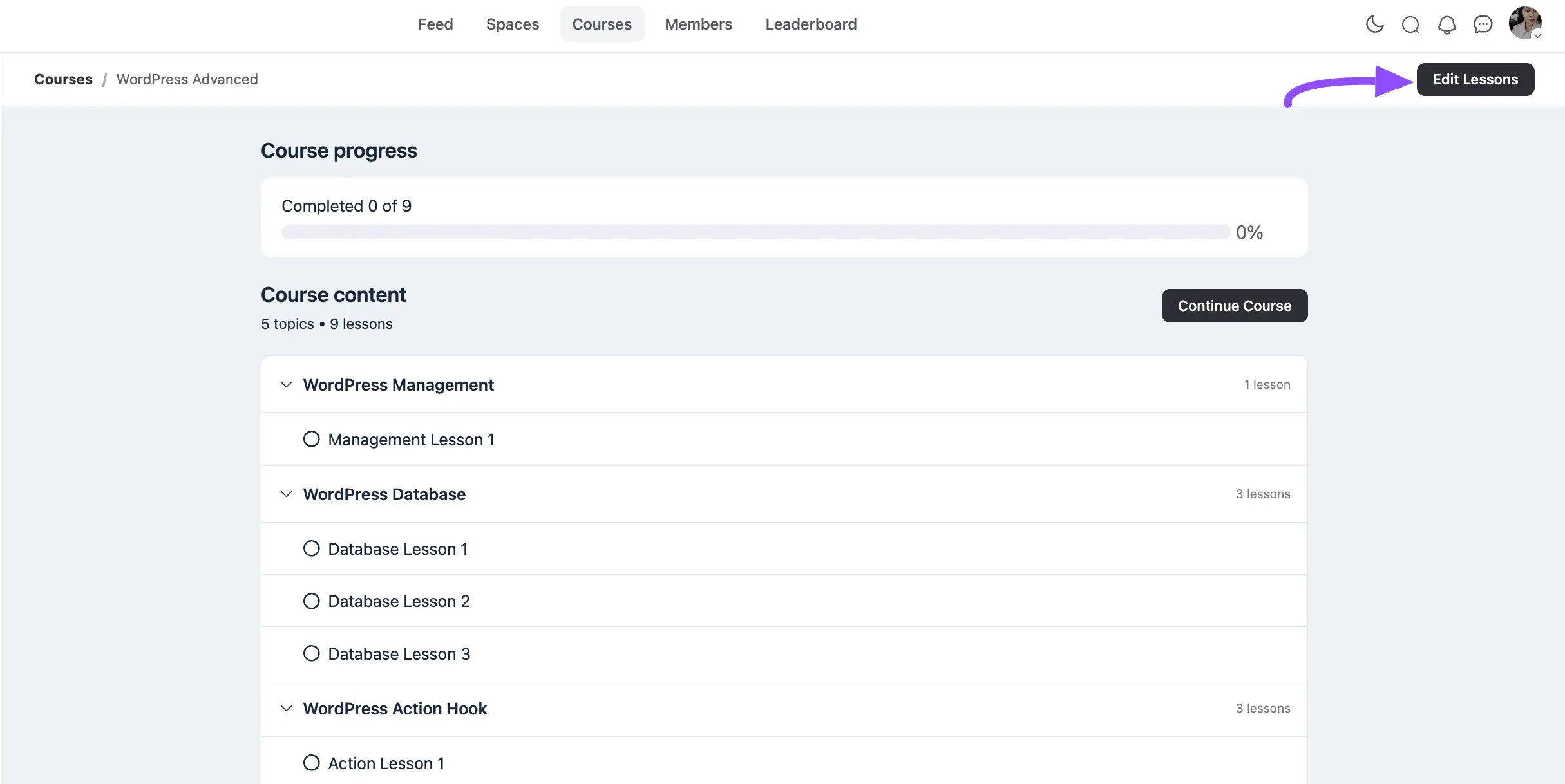Mark Database Lesson 3 complete circle
This screenshot has height=784, width=1565.
click(311, 653)
